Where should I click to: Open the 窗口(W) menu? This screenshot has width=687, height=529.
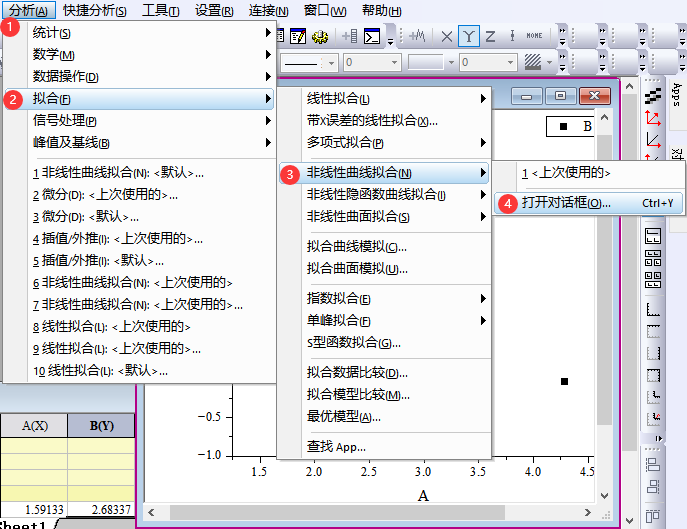[x=325, y=11]
